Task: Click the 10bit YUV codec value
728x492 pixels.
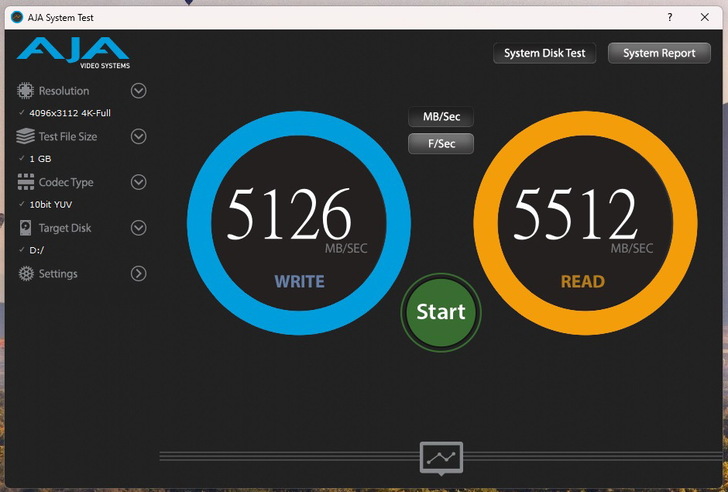Action: pyautogui.click(x=51, y=204)
